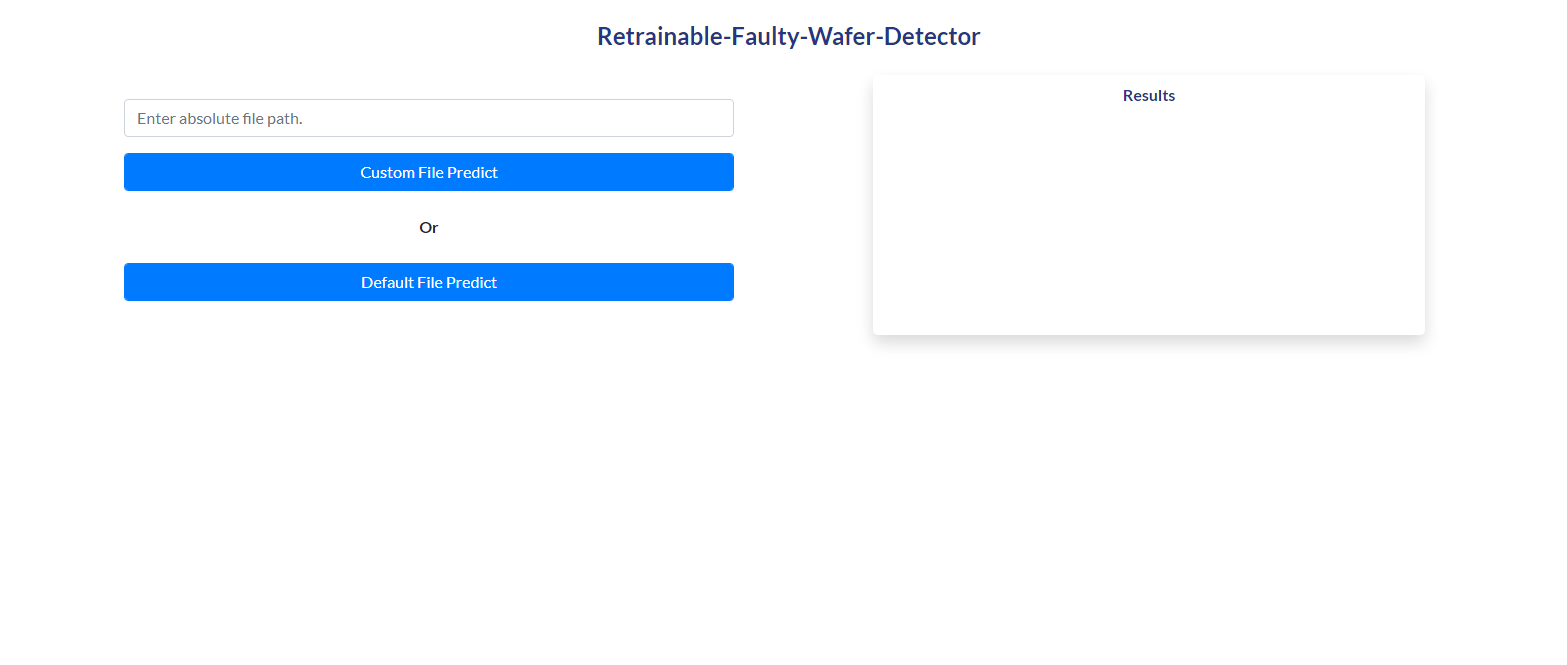Click the "Or" separator text
This screenshot has height=665, width=1567.
428,227
